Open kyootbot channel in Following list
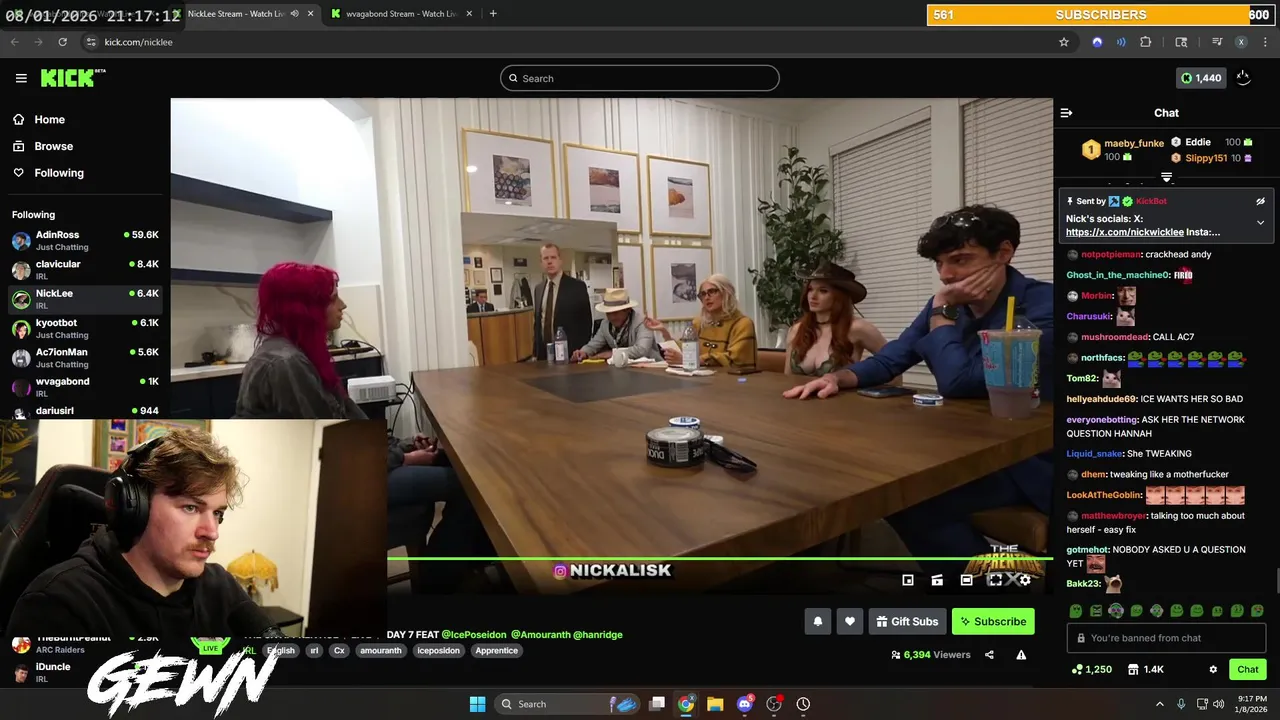The height and width of the screenshot is (720, 1280). 85,328
